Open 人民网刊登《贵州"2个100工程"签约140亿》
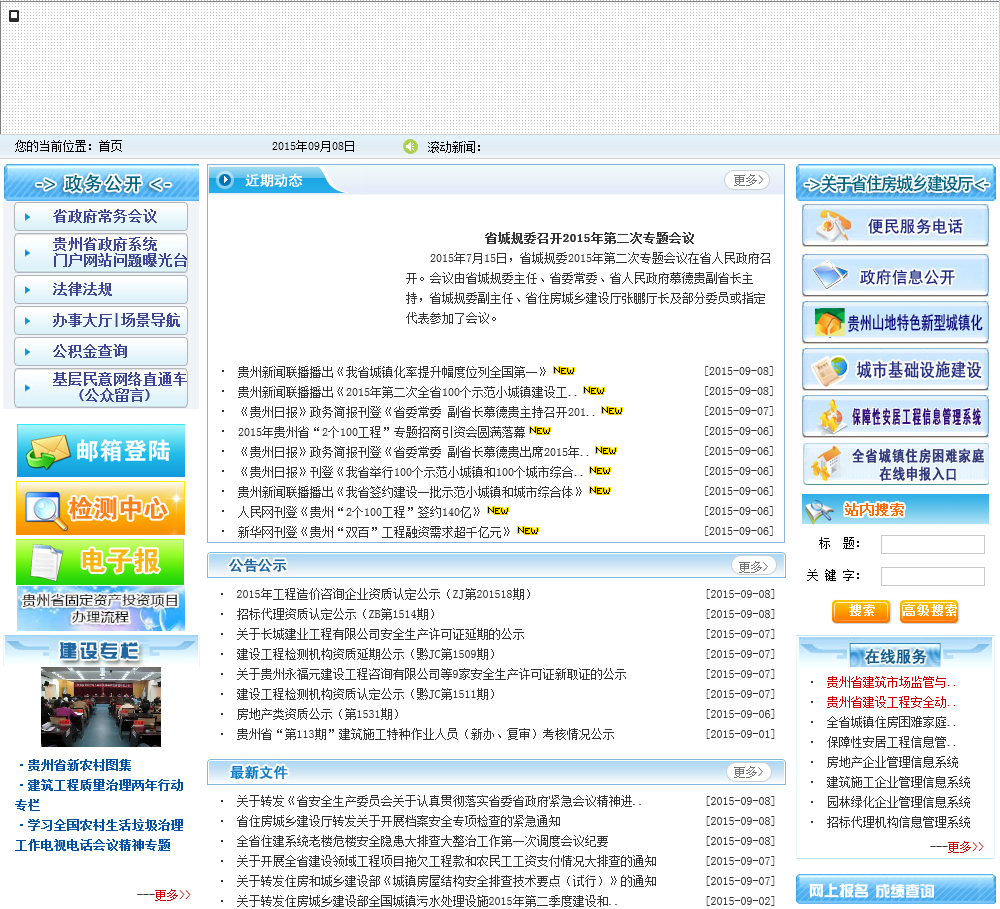1000x909 pixels. (x=360, y=512)
